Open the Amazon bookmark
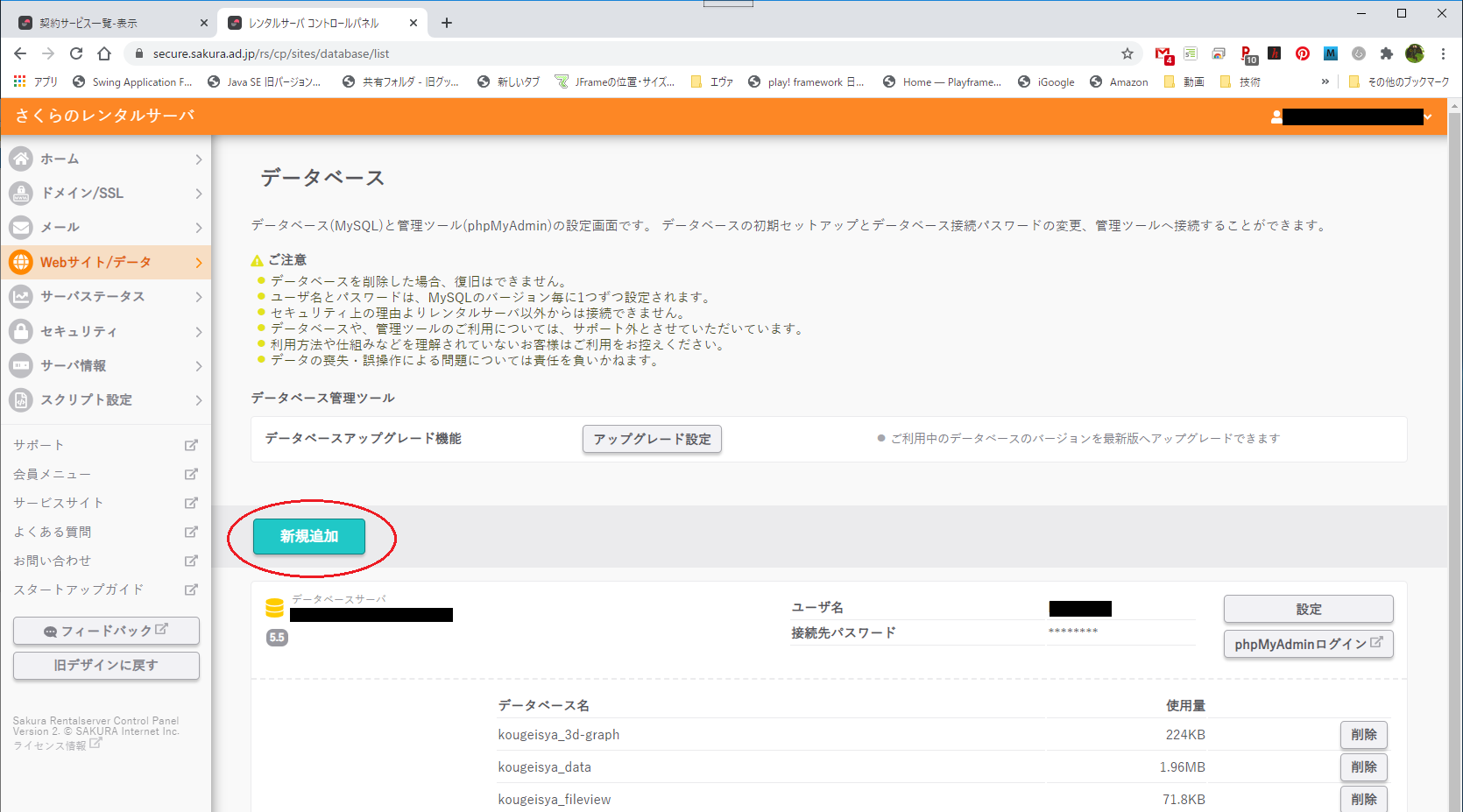The image size is (1463, 812). click(1119, 81)
